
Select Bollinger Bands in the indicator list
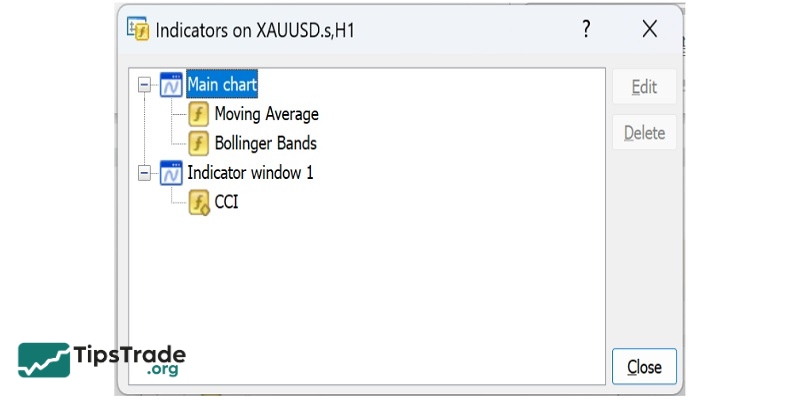[x=265, y=143]
